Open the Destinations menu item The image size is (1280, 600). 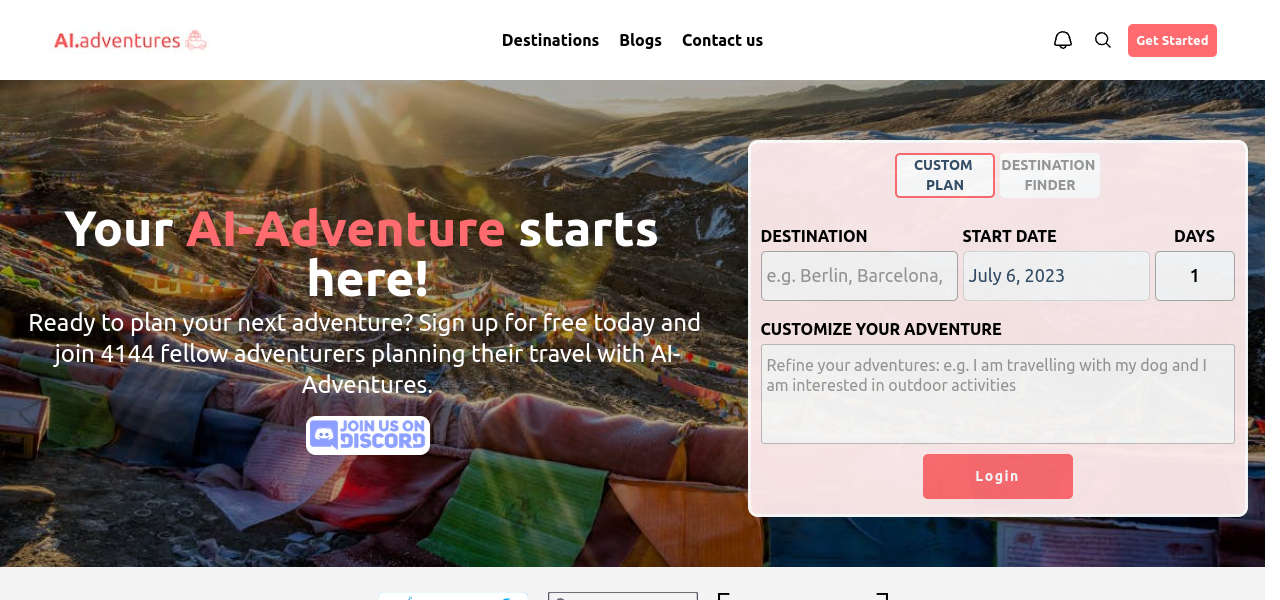point(550,40)
